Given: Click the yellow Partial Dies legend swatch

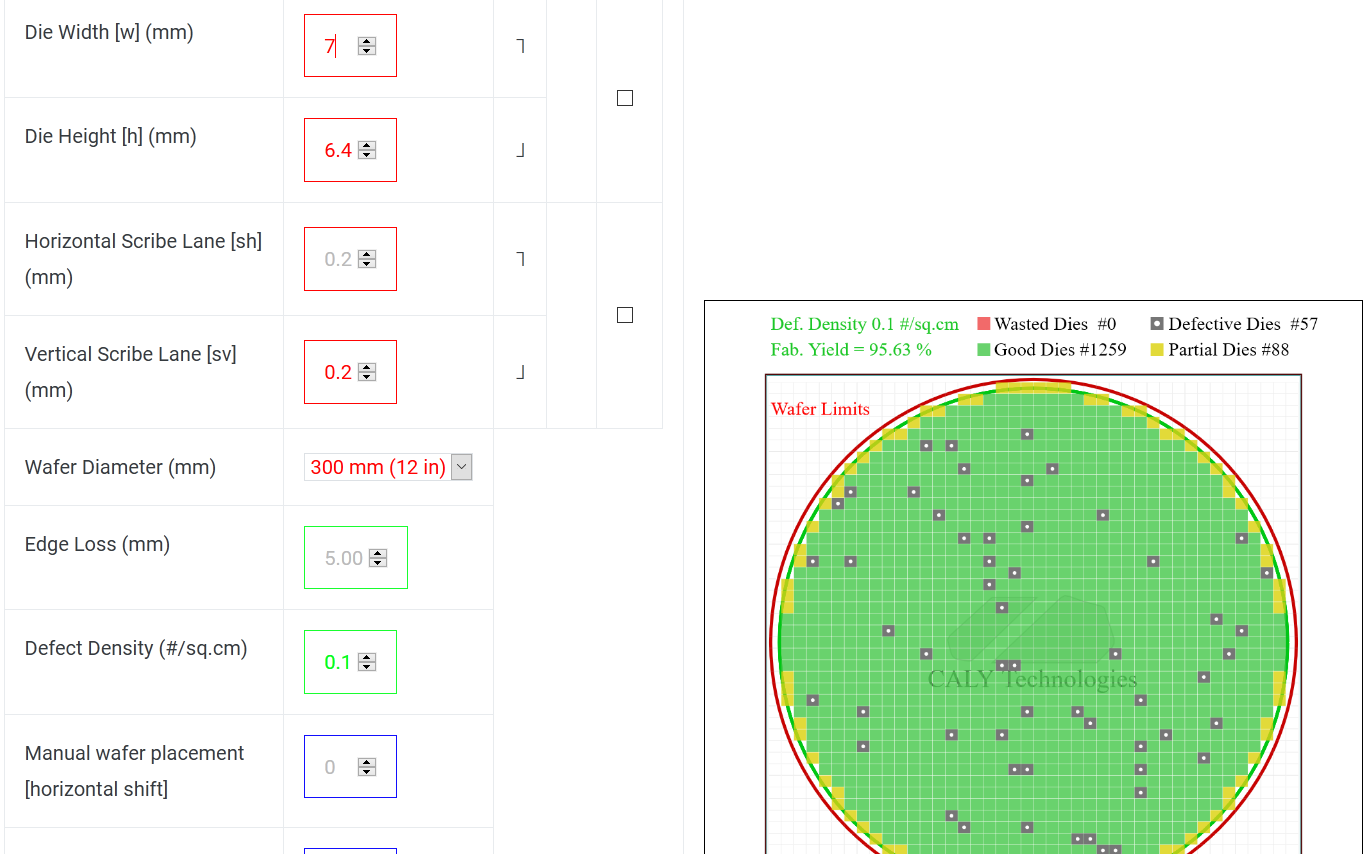Looking at the screenshot, I should tap(1157, 350).
